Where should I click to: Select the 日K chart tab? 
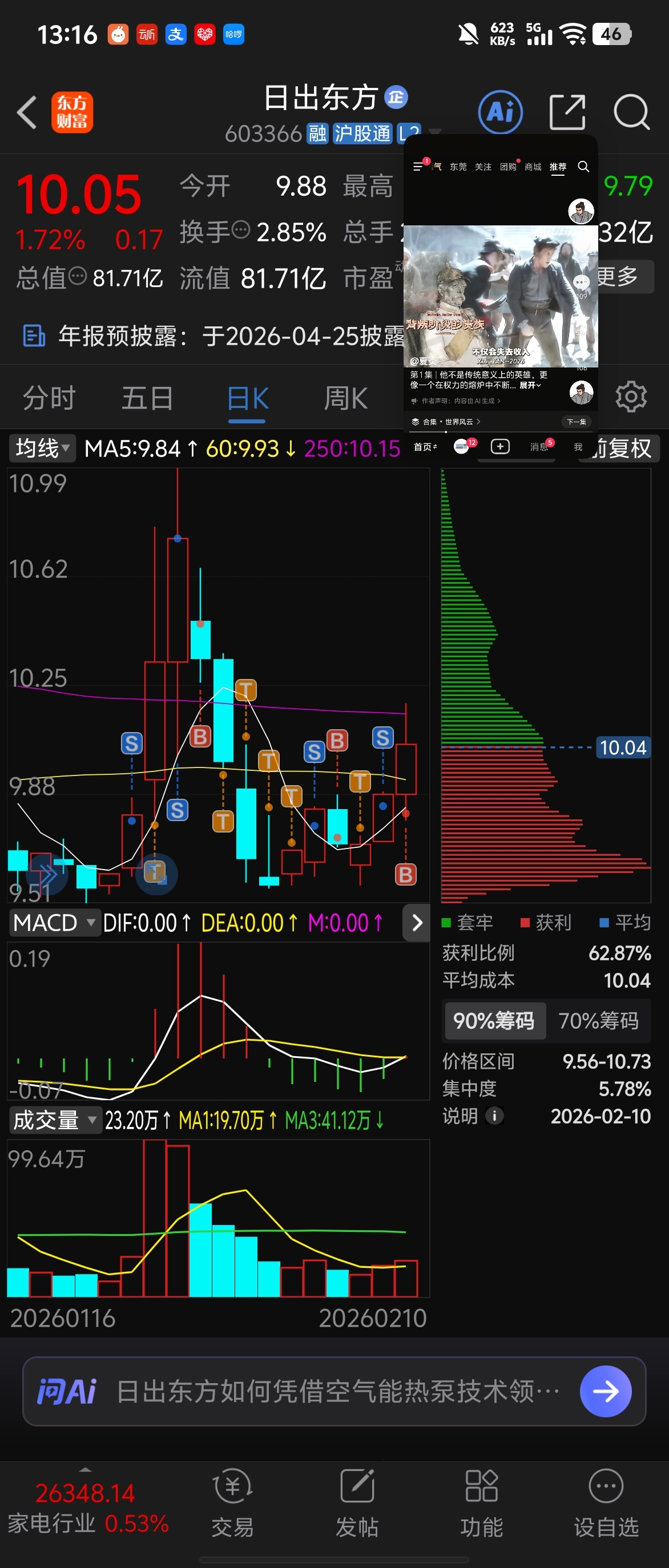click(x=247, y=399)
